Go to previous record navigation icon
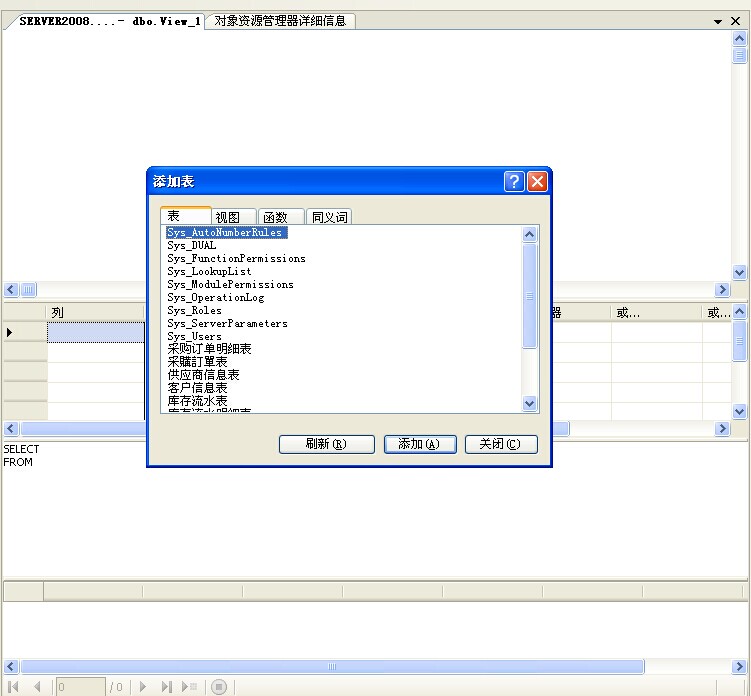 point(37,686)
